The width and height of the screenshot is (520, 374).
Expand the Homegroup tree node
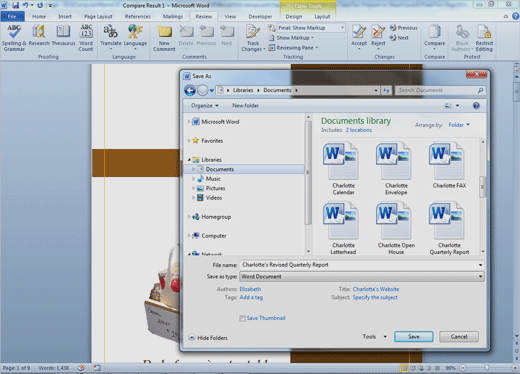coord(189,217)
